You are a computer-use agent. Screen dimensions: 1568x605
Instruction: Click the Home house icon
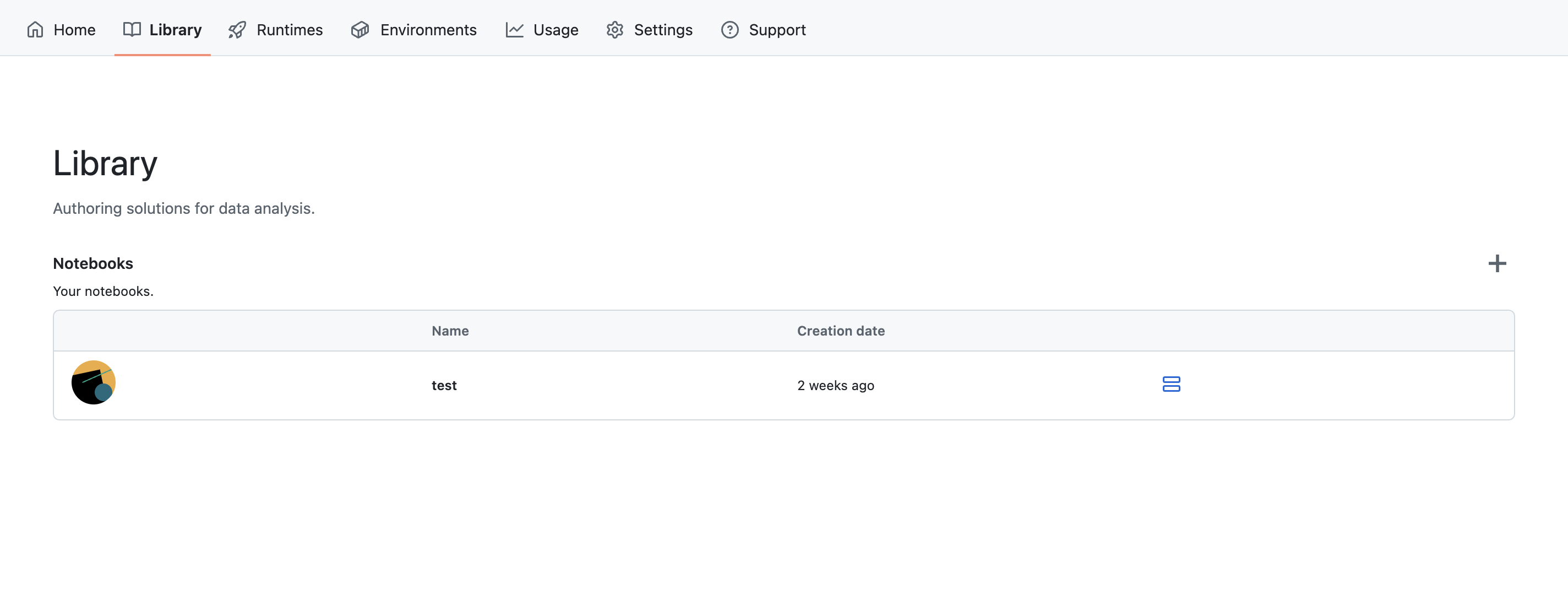click(35, 30)
